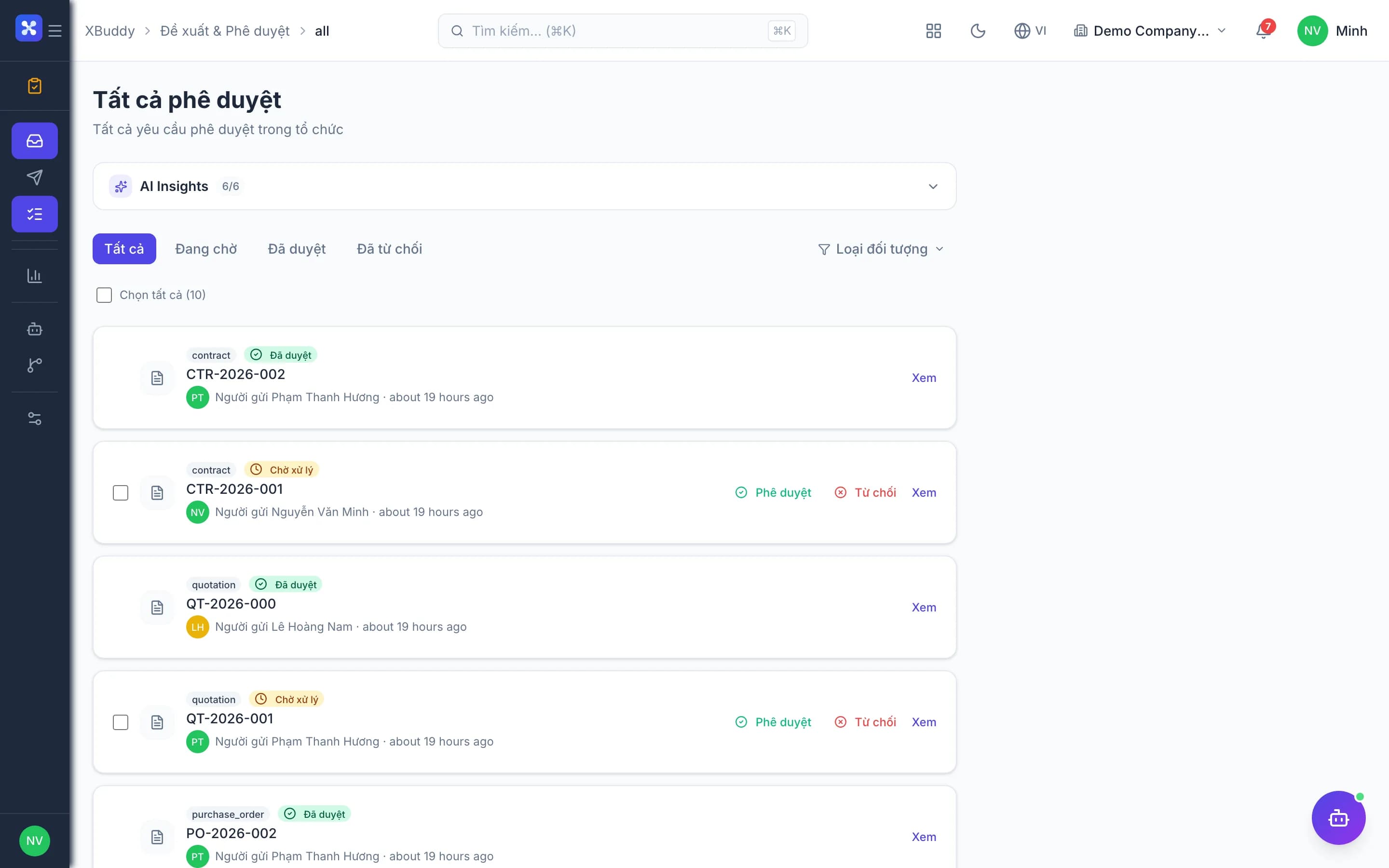1389x868 pixels.
Task: Click the CTR-2026-002 title
Action: pos(235,374)
